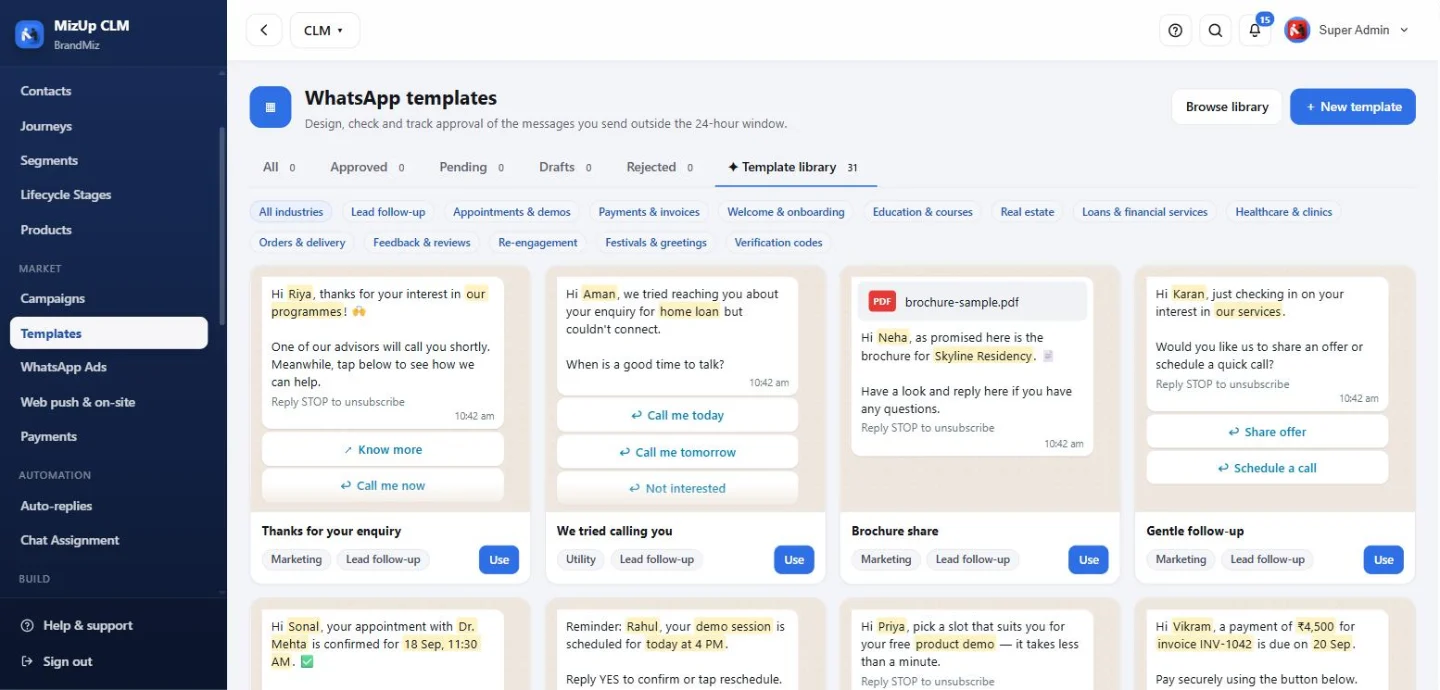Open the help question-mark icon
This screenshot has height=690, width=1440.
coord(1176,30)
